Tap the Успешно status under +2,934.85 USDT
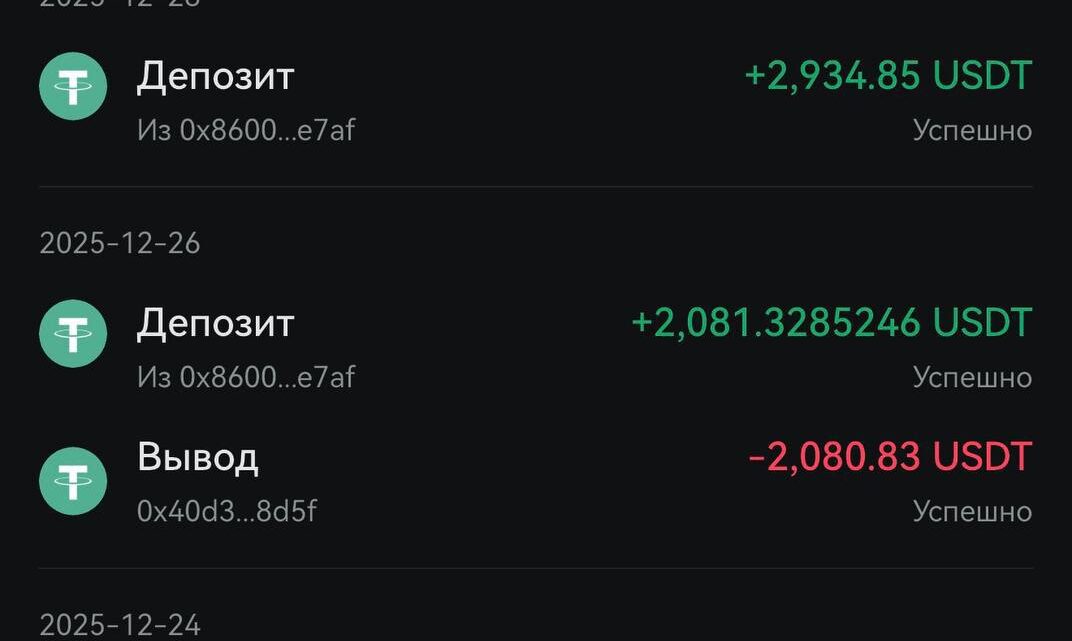This screenshot has height=641, width=1072. click(x=971, y=130)
